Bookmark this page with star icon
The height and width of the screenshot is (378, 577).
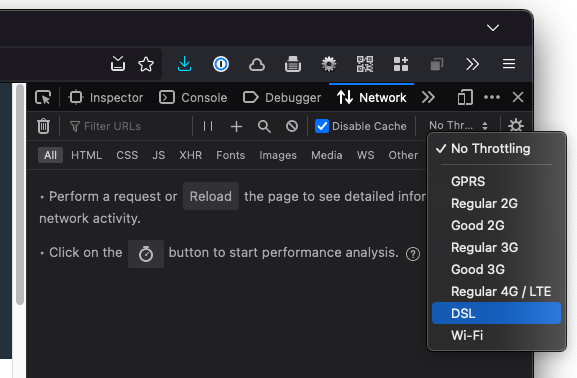coord(146,64)
